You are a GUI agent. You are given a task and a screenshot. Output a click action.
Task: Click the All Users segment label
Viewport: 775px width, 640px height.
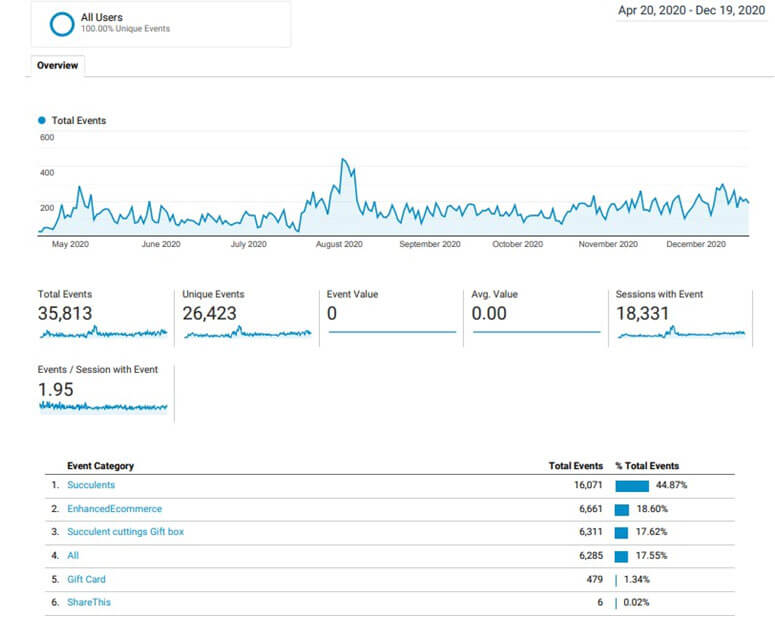pyautogui.click(x=102, y=17)
